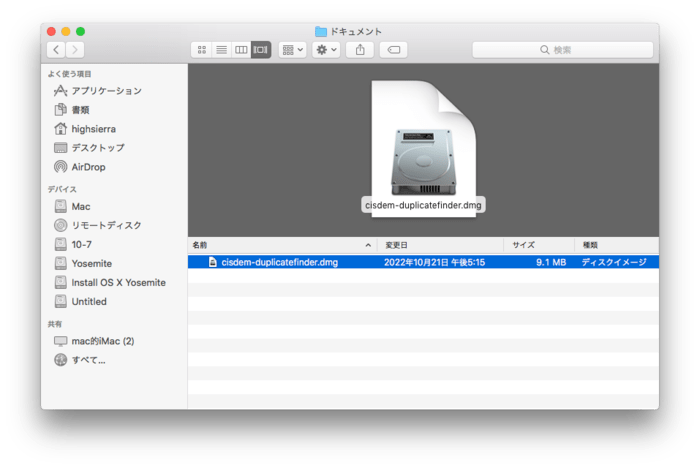Click the AirDrop radar icon

click(x=60, y=167)
